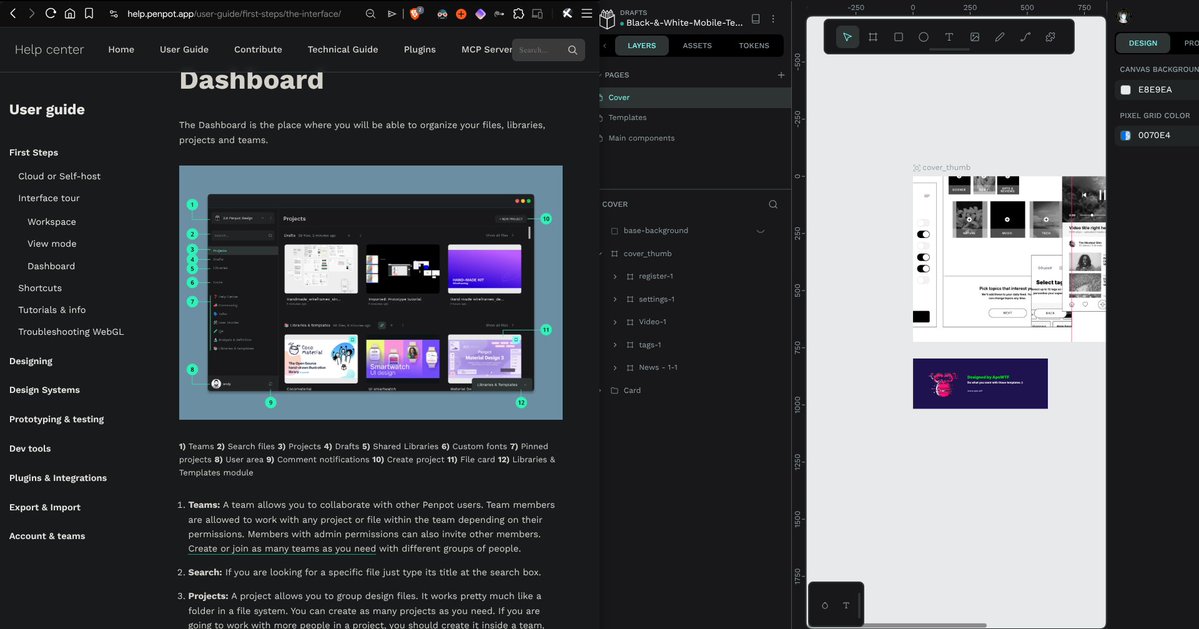Open the Troubleshooting WebGL link
The height and width of the screenshot is (629, 1199).
[x=70, y=332]
